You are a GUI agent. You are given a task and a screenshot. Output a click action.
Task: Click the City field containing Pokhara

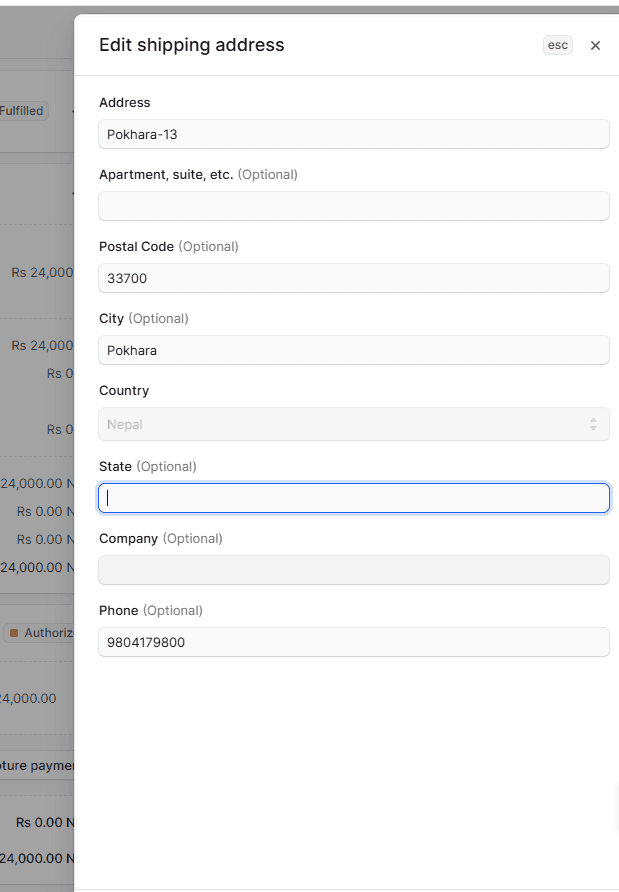pos(353,350)
